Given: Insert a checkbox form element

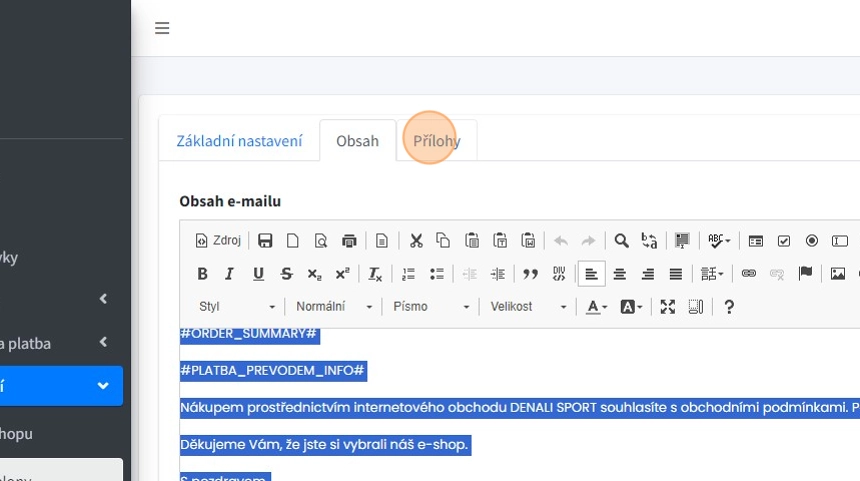Looking at the screenshot, I should point(784,241).
